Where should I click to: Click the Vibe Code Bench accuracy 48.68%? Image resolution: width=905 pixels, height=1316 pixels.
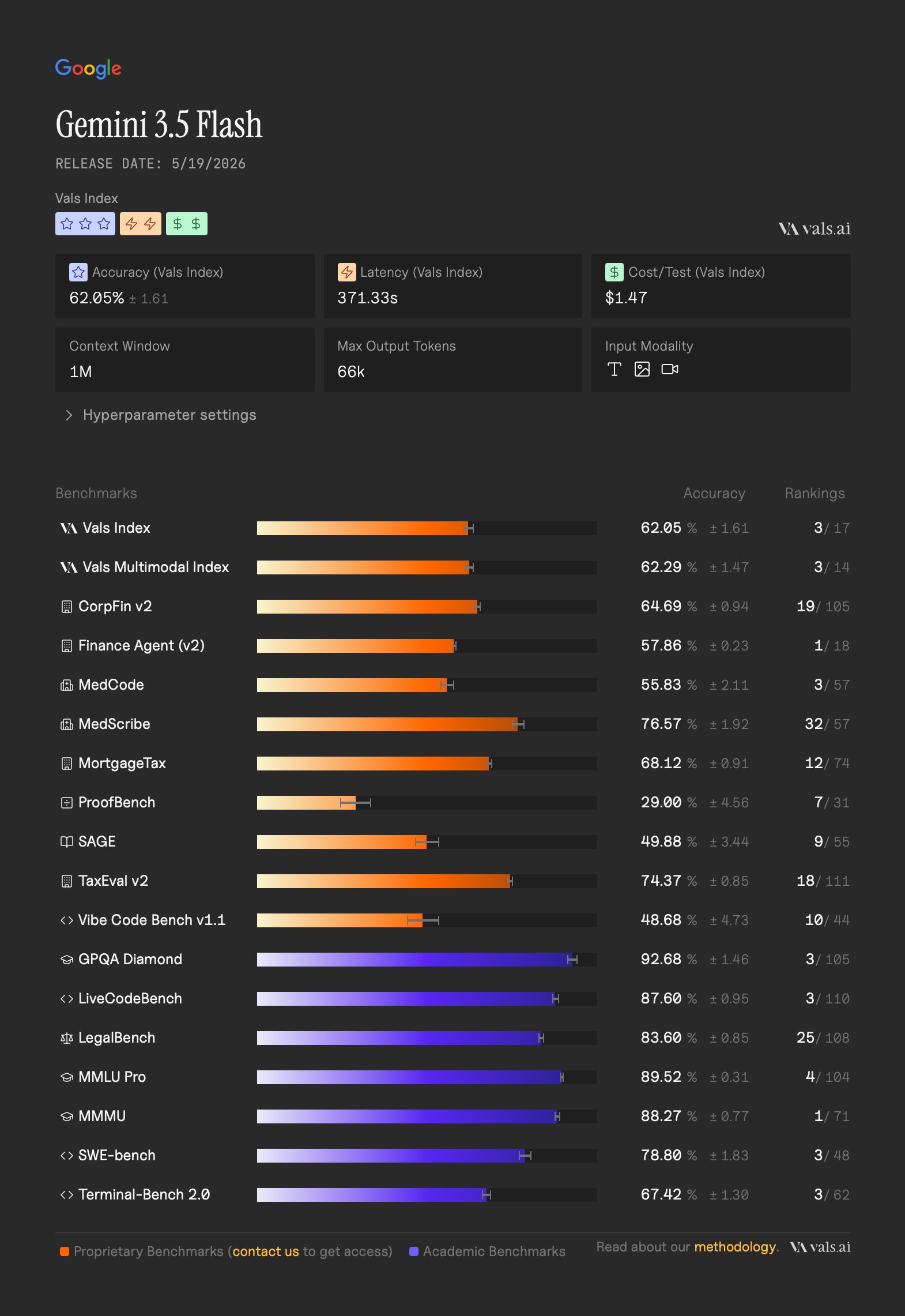(669, 920)
